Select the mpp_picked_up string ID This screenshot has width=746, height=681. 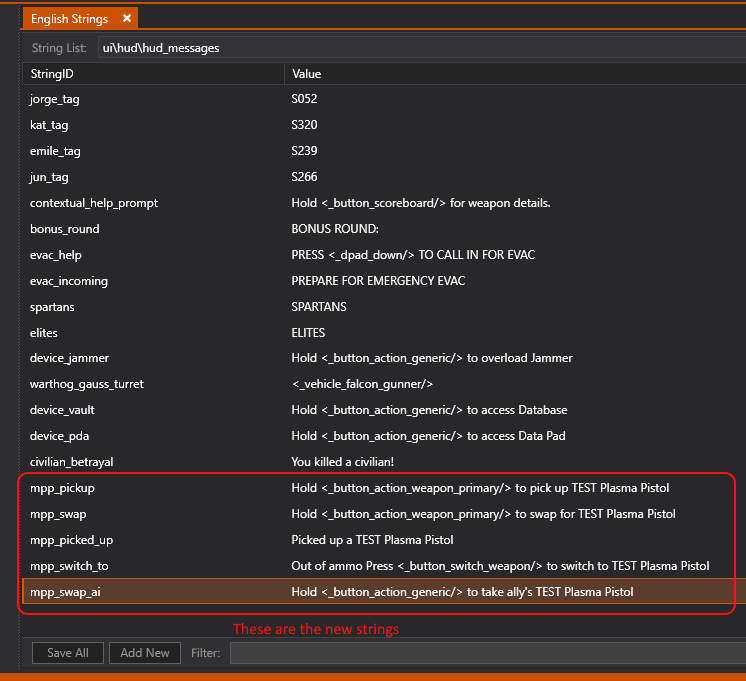click(x=71, y=540)
